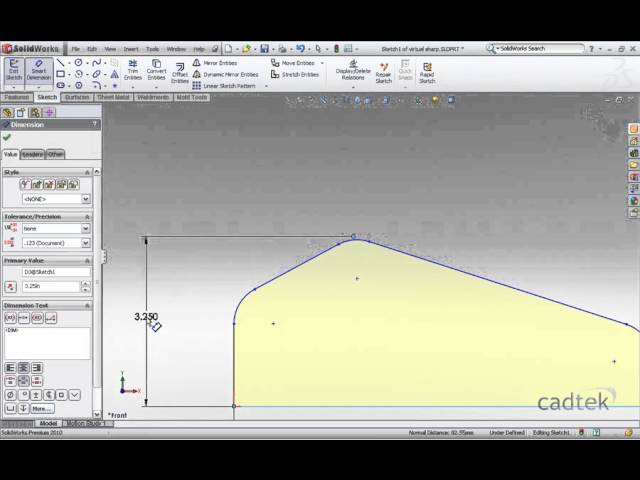Viewport: 640px width, 480px height.
Task: Insert the diameter symbol
Action: 10,395
